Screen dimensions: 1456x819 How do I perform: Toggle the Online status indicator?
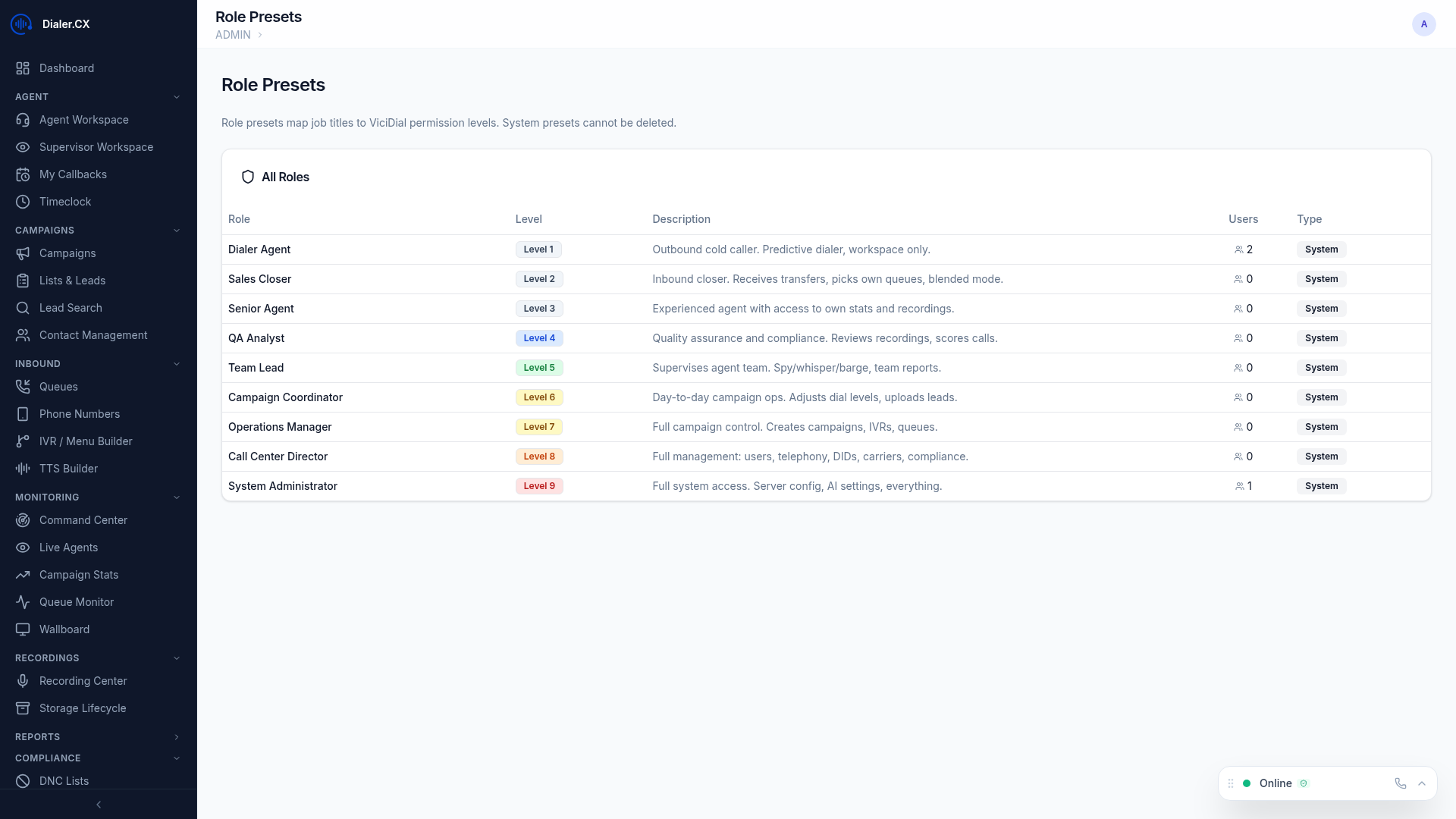1246,783
